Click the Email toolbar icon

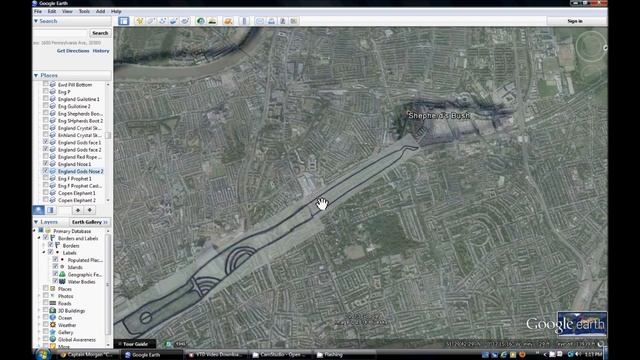click(260, 21)
